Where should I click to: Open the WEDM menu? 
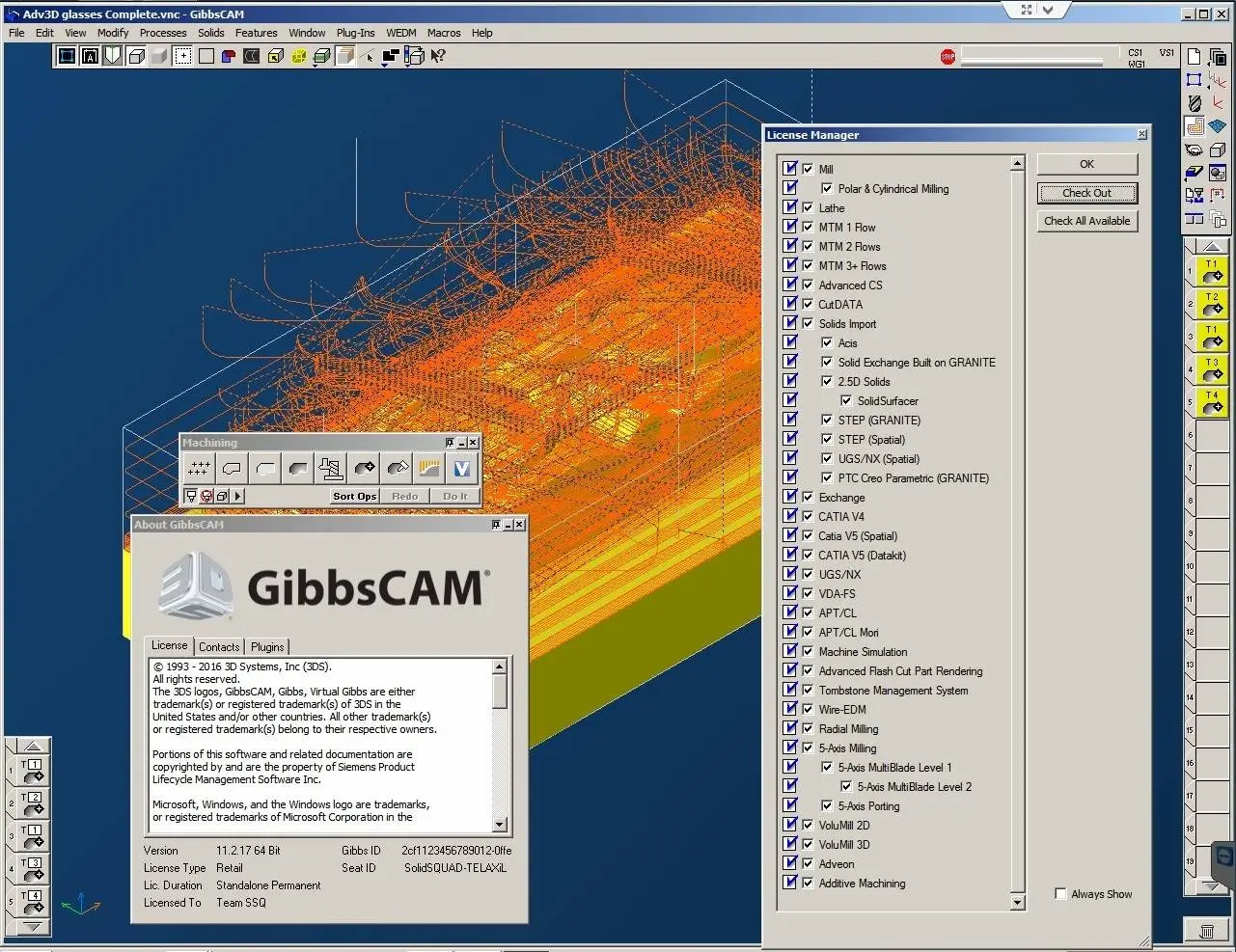tap(401, 33)
